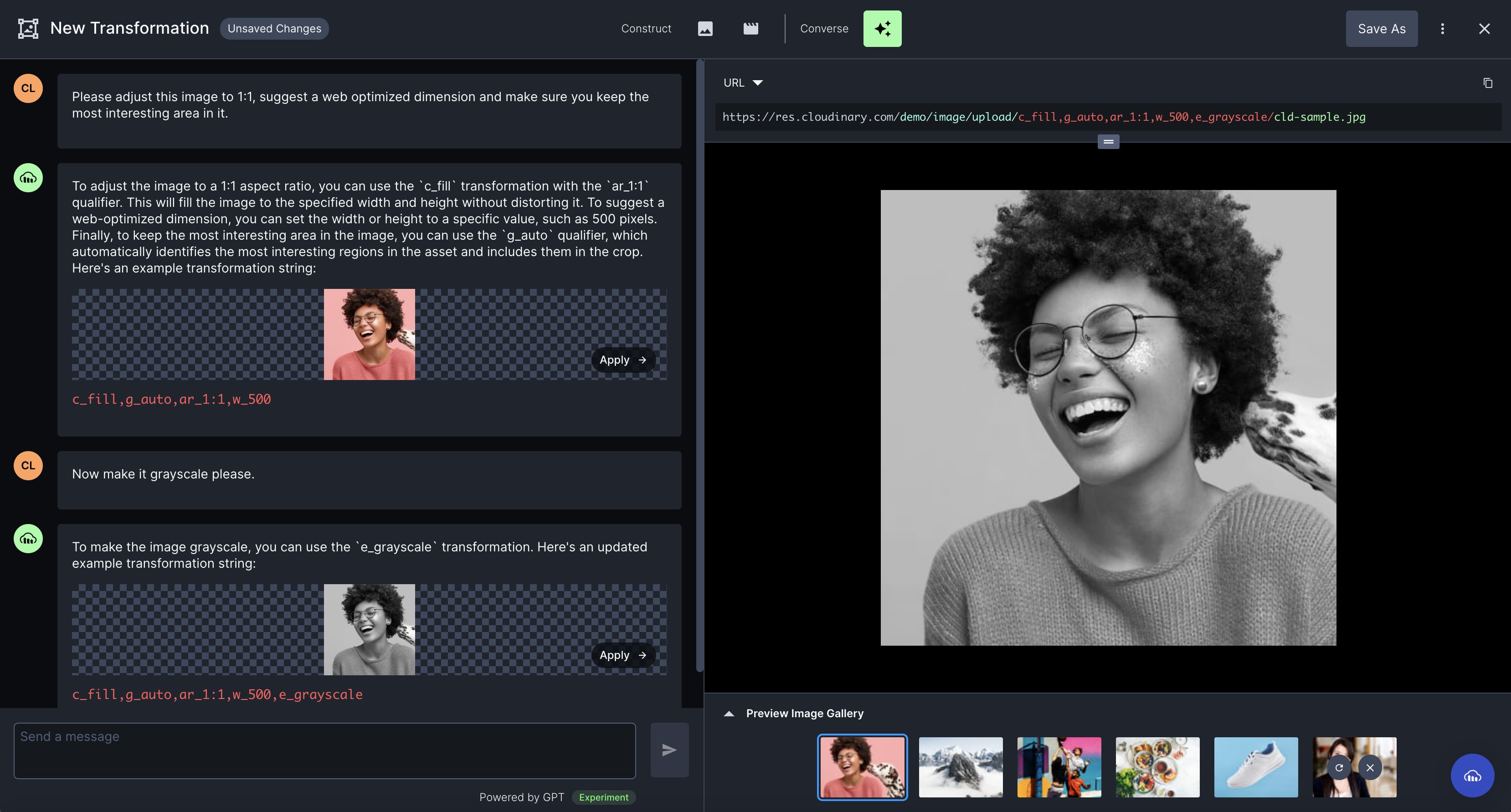Toggle the Preview Image Gallery collapse

(731, 713)
